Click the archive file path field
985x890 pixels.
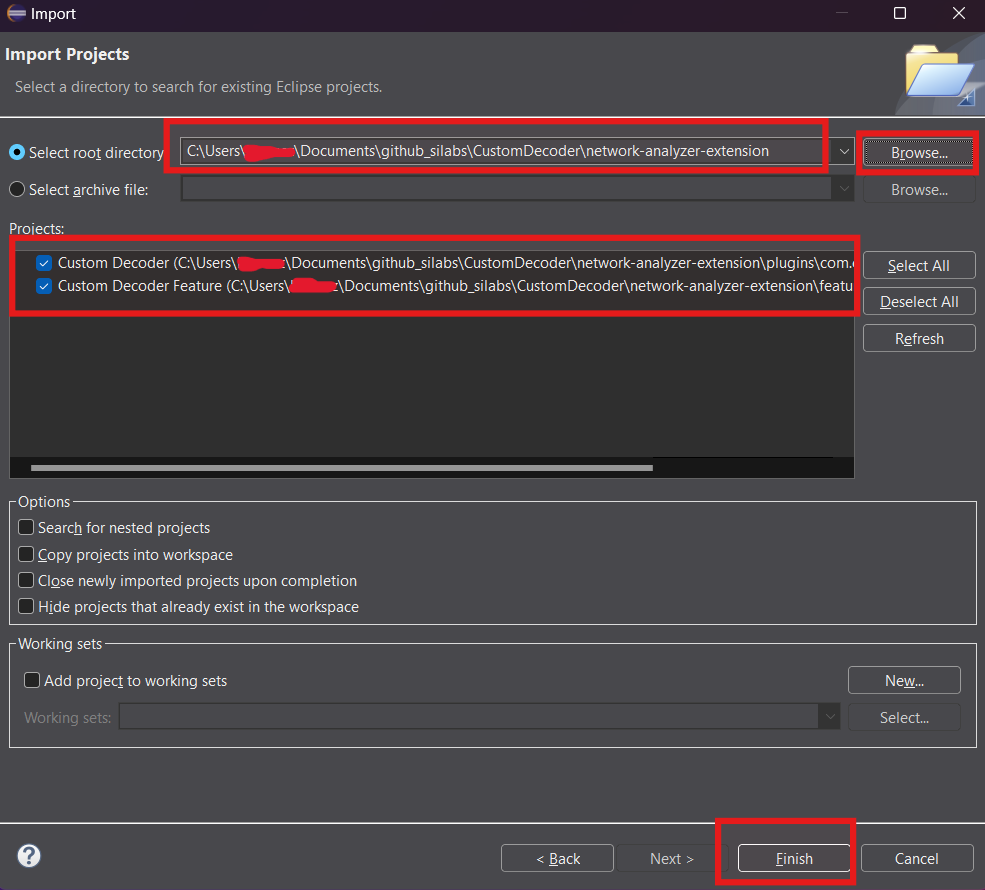[506, 188]
